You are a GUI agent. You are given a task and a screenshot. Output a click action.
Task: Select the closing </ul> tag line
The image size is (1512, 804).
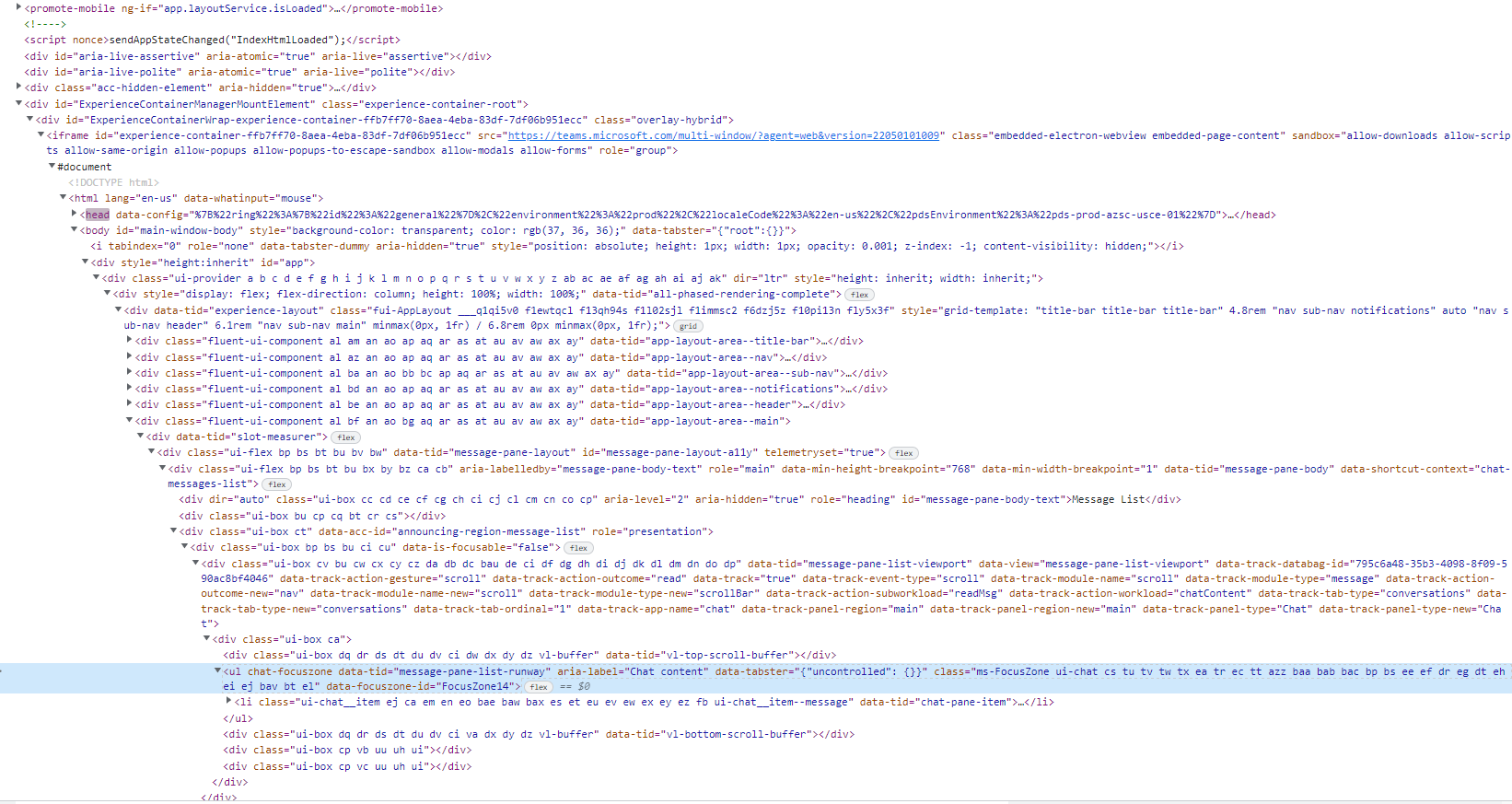(238, 718)
